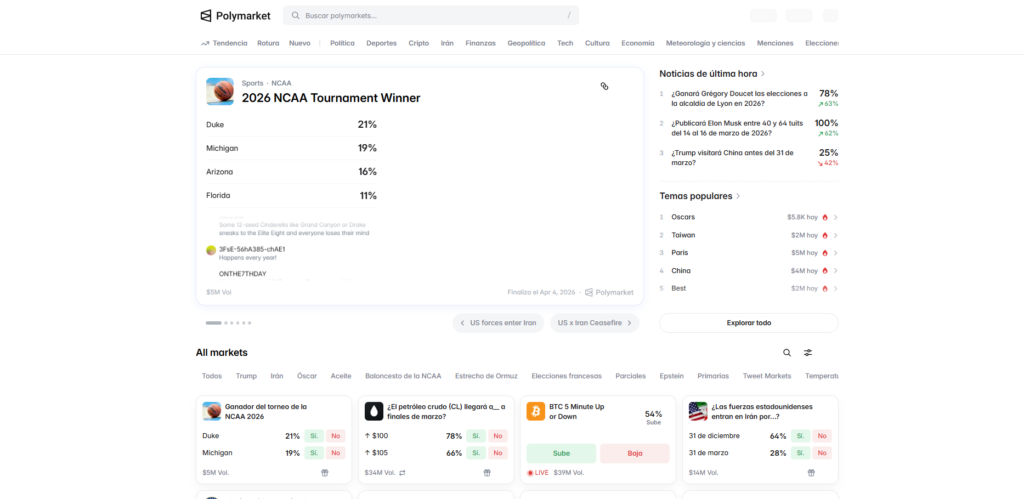Click gift icon on crude oil market card
The height and width of the screenshot is (499, 1024).
[487, 472]
